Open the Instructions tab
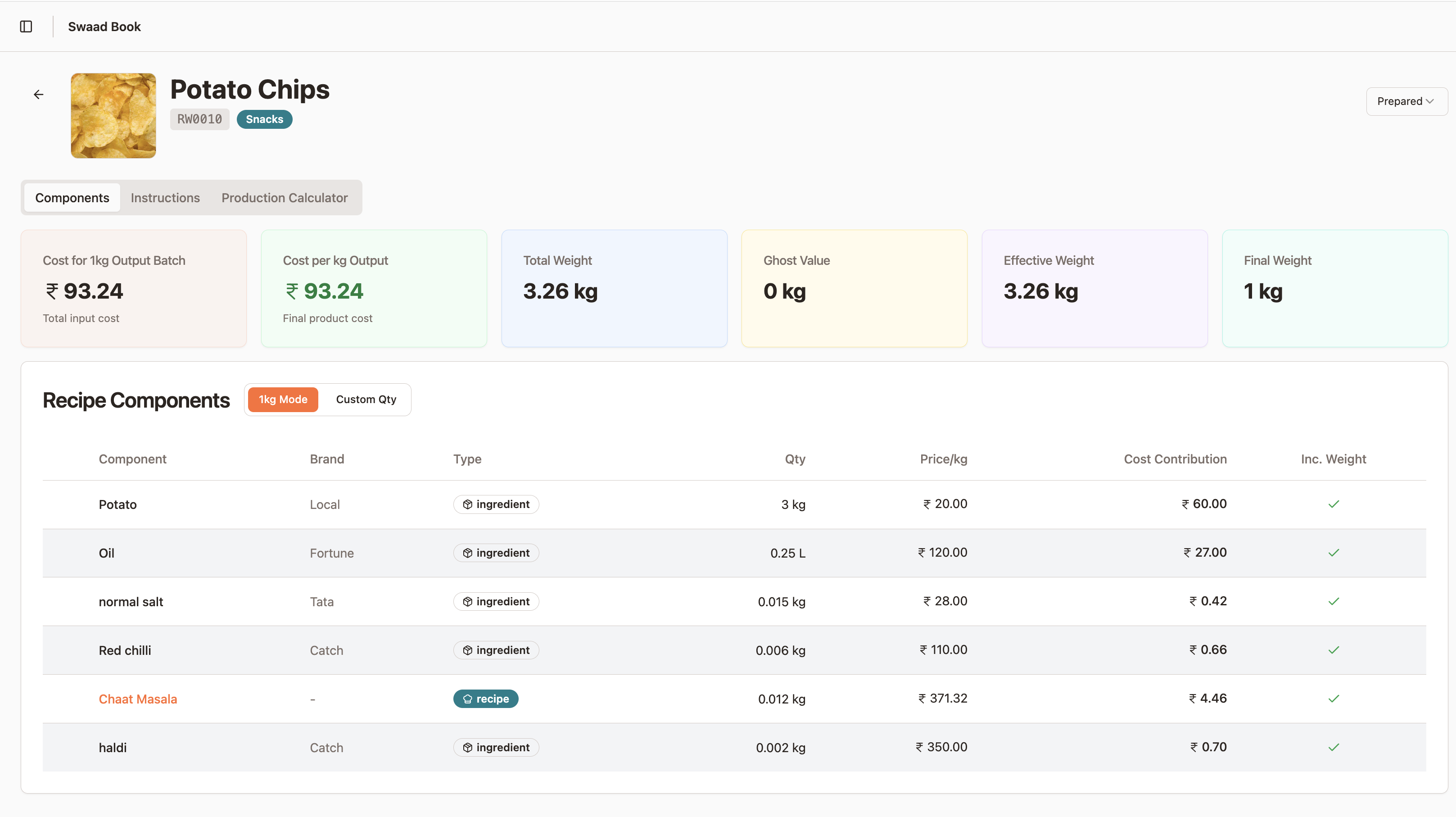 pos(165,198)
